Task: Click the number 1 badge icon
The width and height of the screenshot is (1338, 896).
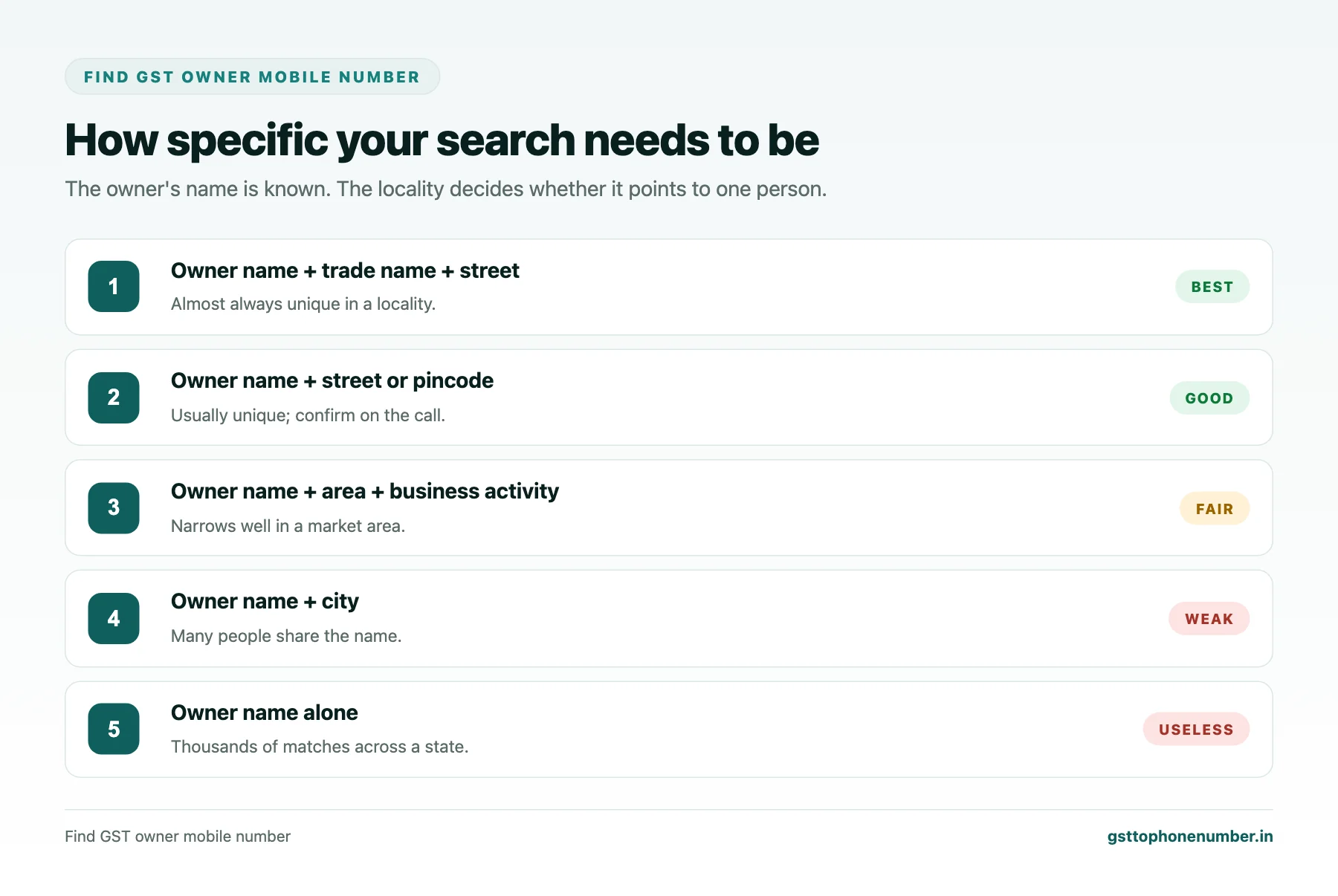Action: point(114,286)
